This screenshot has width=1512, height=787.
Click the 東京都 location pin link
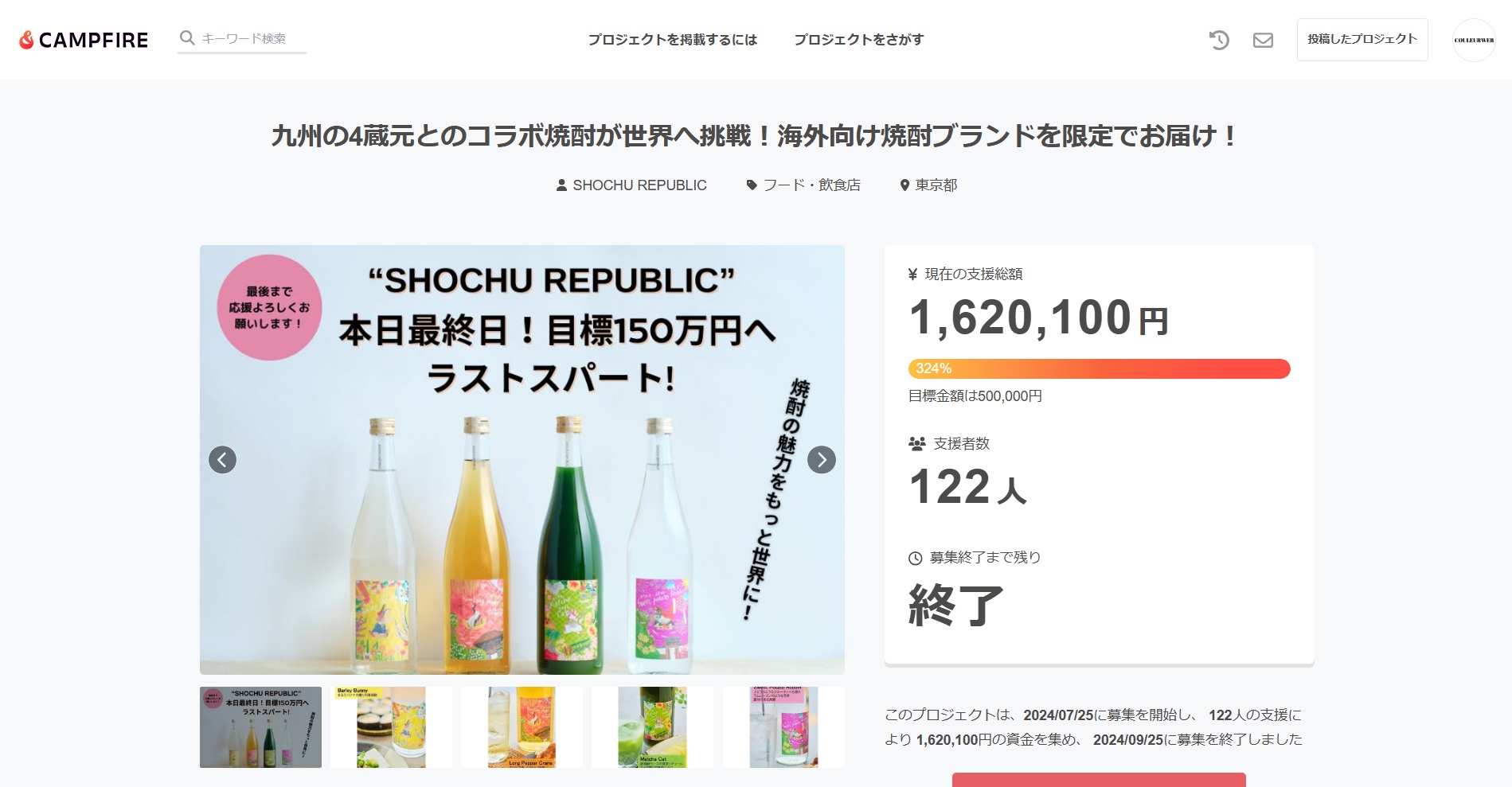pyautogui.click(x=928, y=185)
